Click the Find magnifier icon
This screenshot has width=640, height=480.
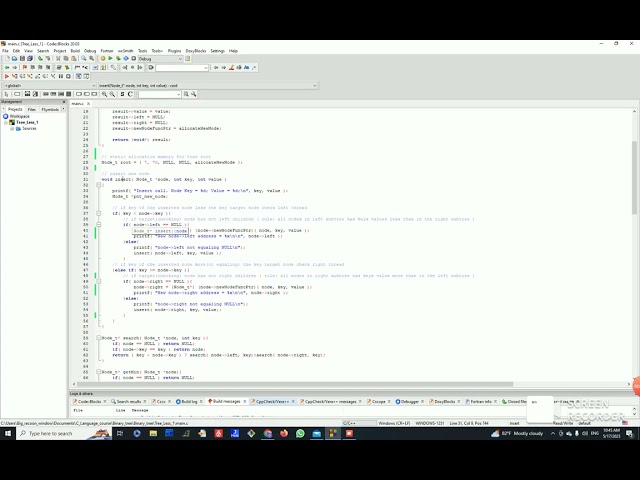point(84,59)
